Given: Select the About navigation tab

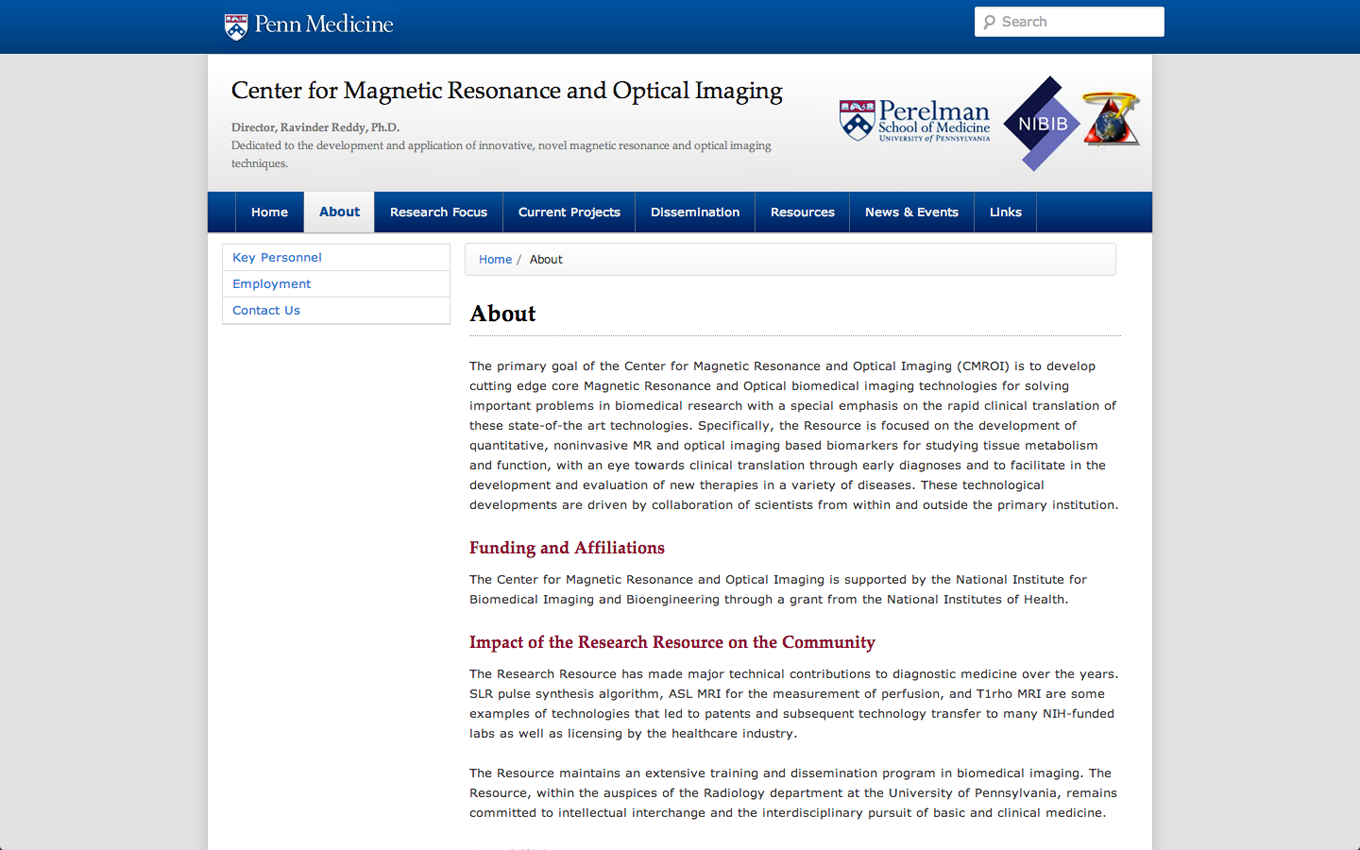Looking at the screenshot, I should 339,212.
